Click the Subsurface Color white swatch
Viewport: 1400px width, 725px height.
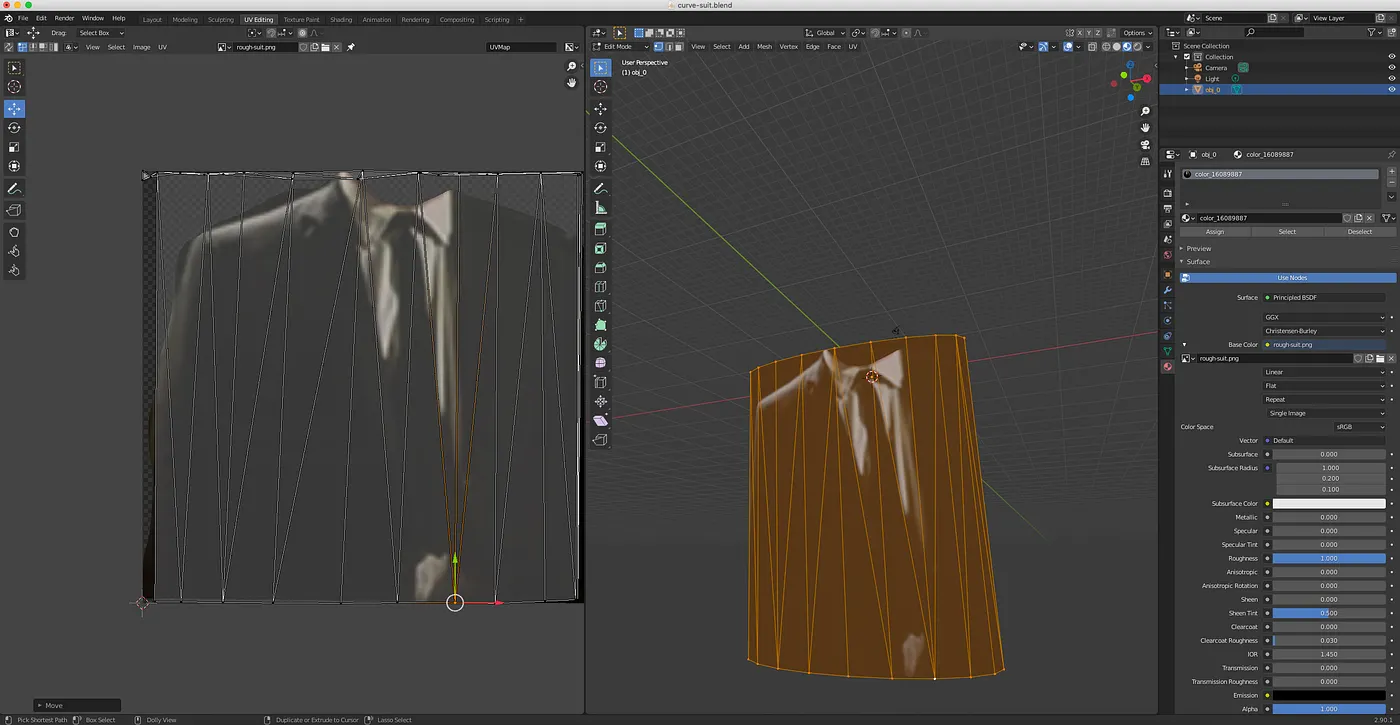coord(1329,504)
